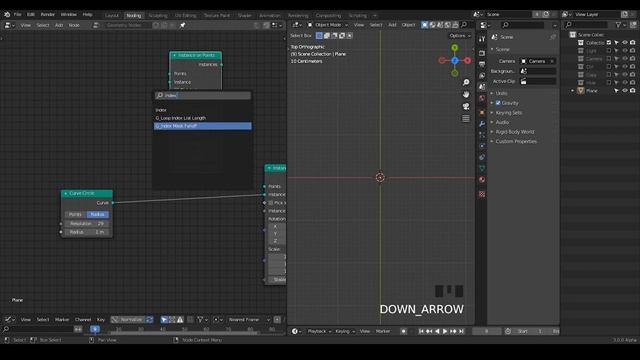640x360 pixels.
Task: Open the File menu
Action: click(x=18, y=14)
